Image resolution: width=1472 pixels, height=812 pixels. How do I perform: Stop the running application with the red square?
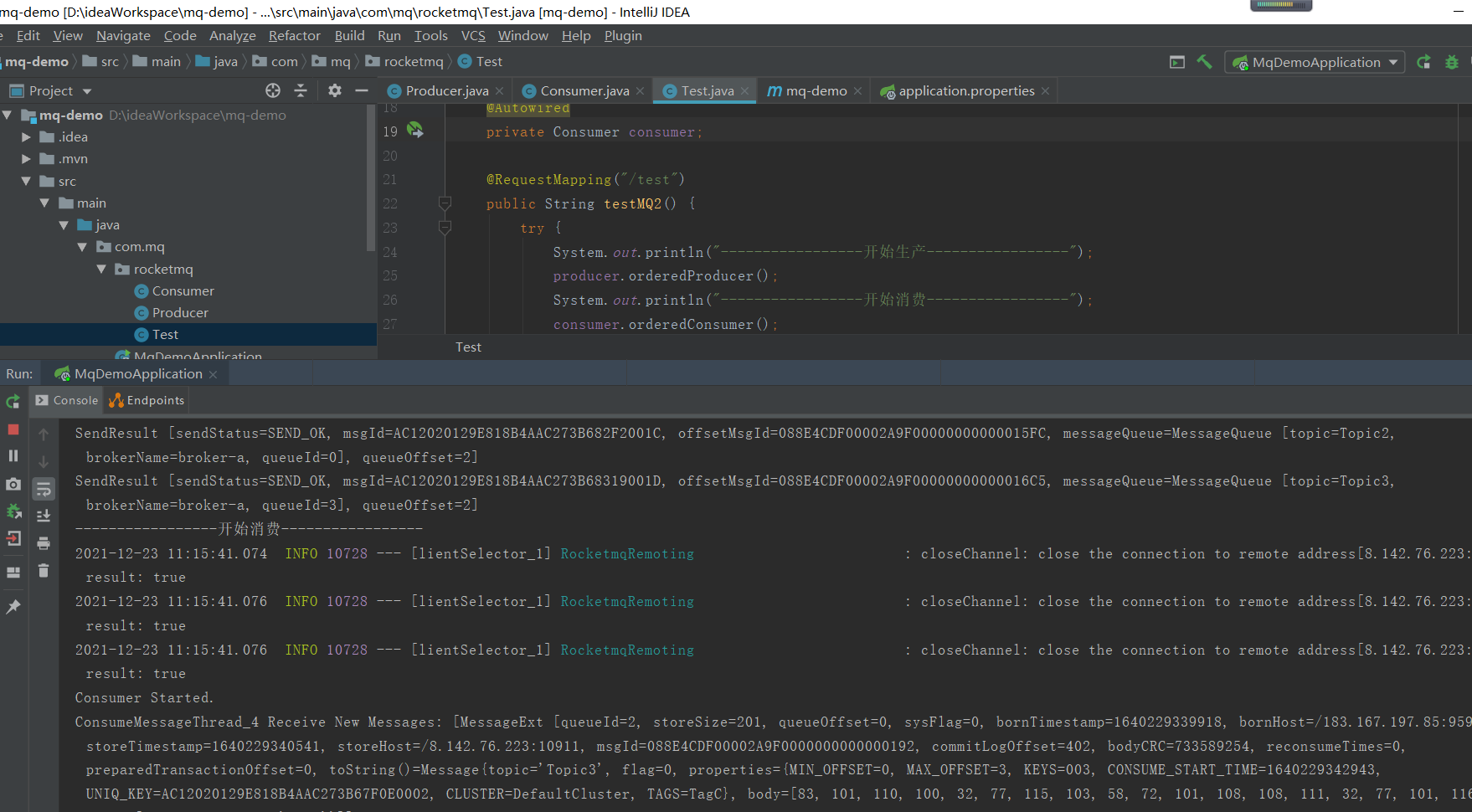pyautogui.click(x=13, y=429)
